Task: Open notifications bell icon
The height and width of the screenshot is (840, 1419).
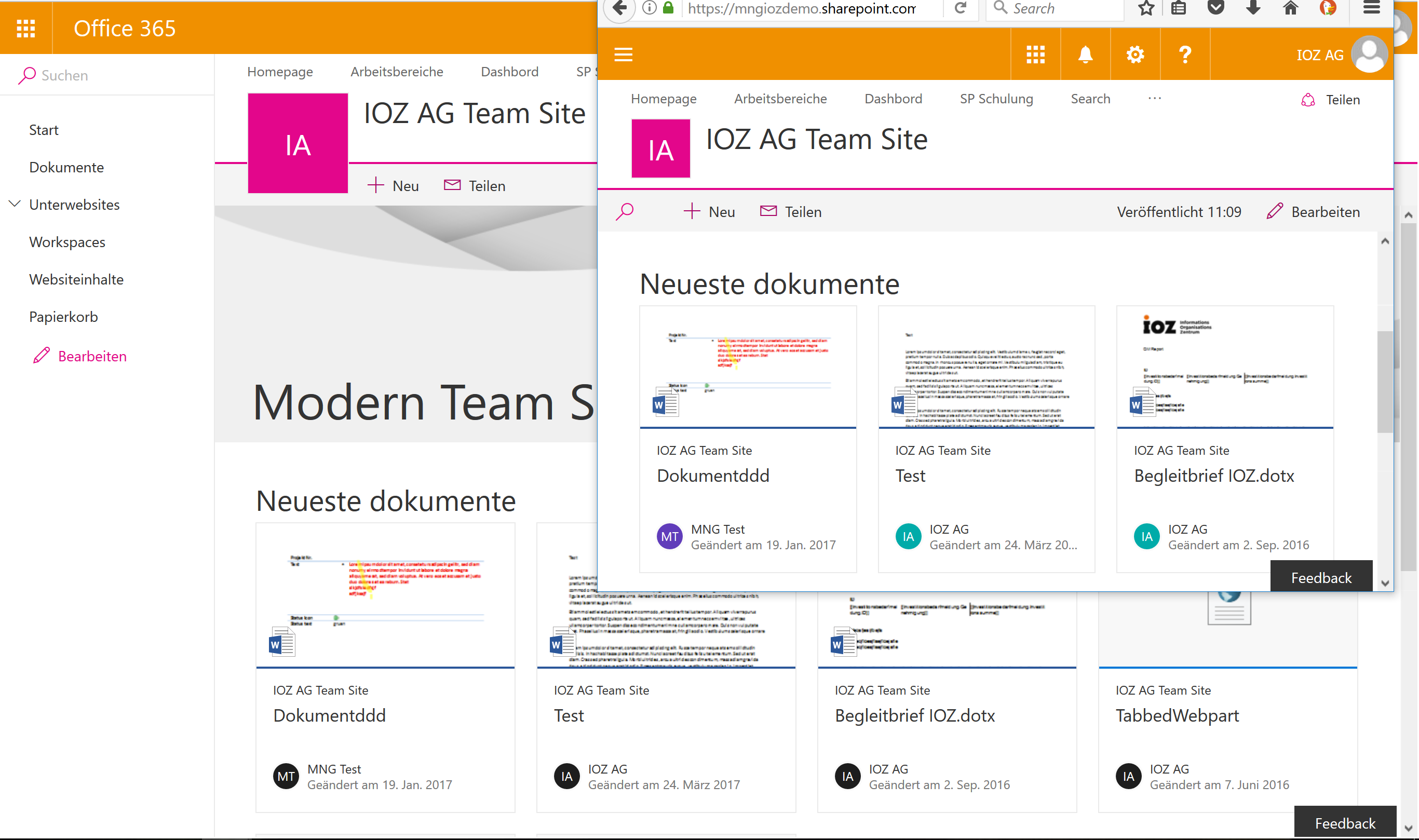Action: 1085,55
